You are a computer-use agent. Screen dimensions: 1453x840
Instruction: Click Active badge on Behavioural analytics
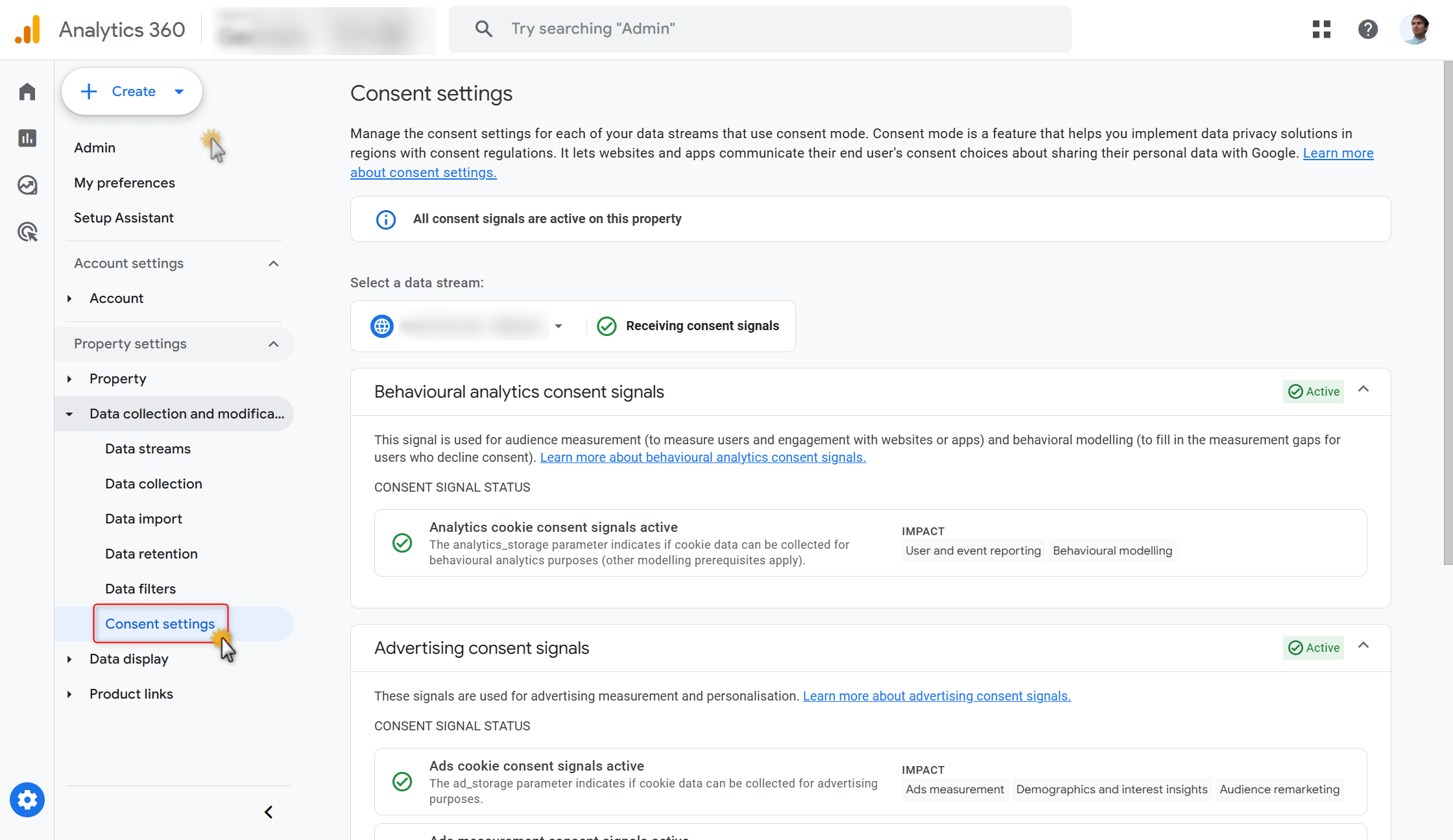click(x=1314, y=391)
